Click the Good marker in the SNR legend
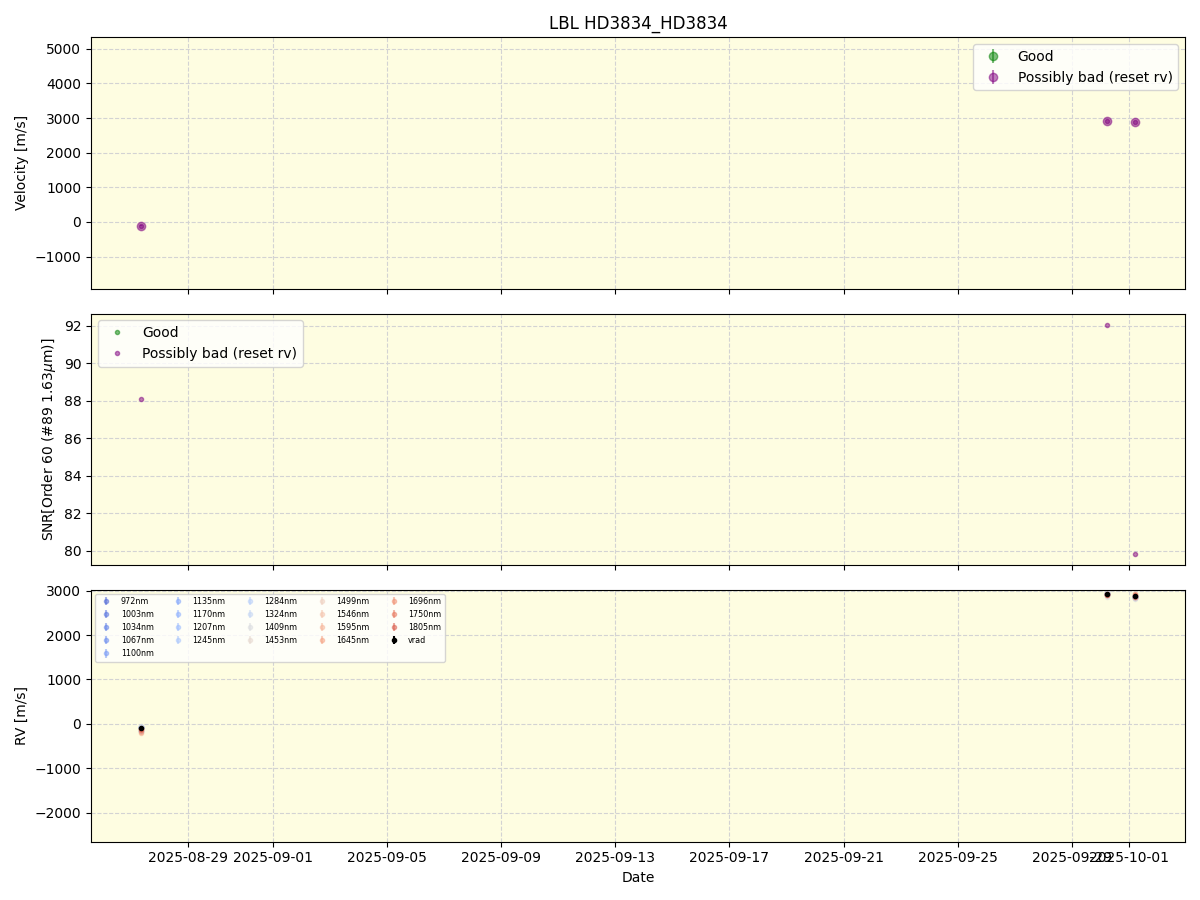 tap(117, 332)
